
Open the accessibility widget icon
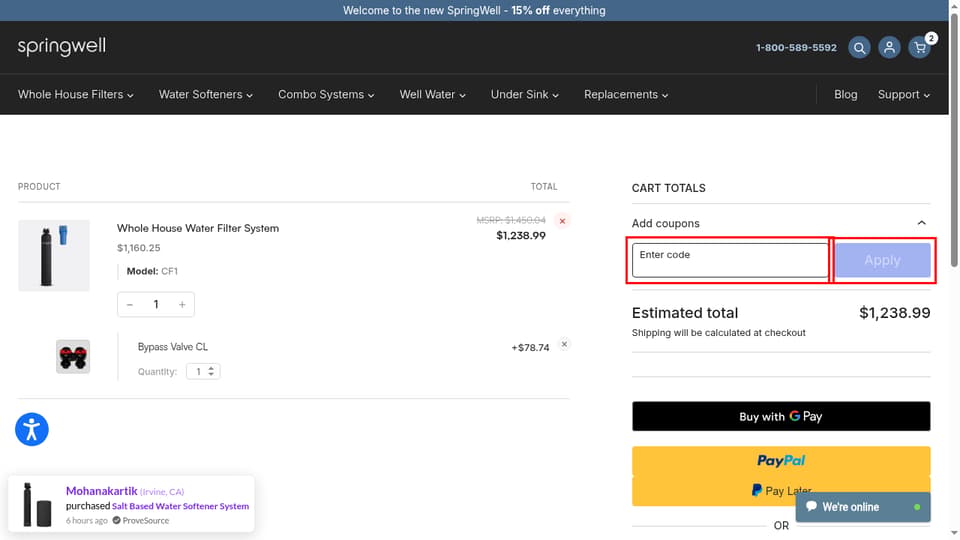click(32, 429)
